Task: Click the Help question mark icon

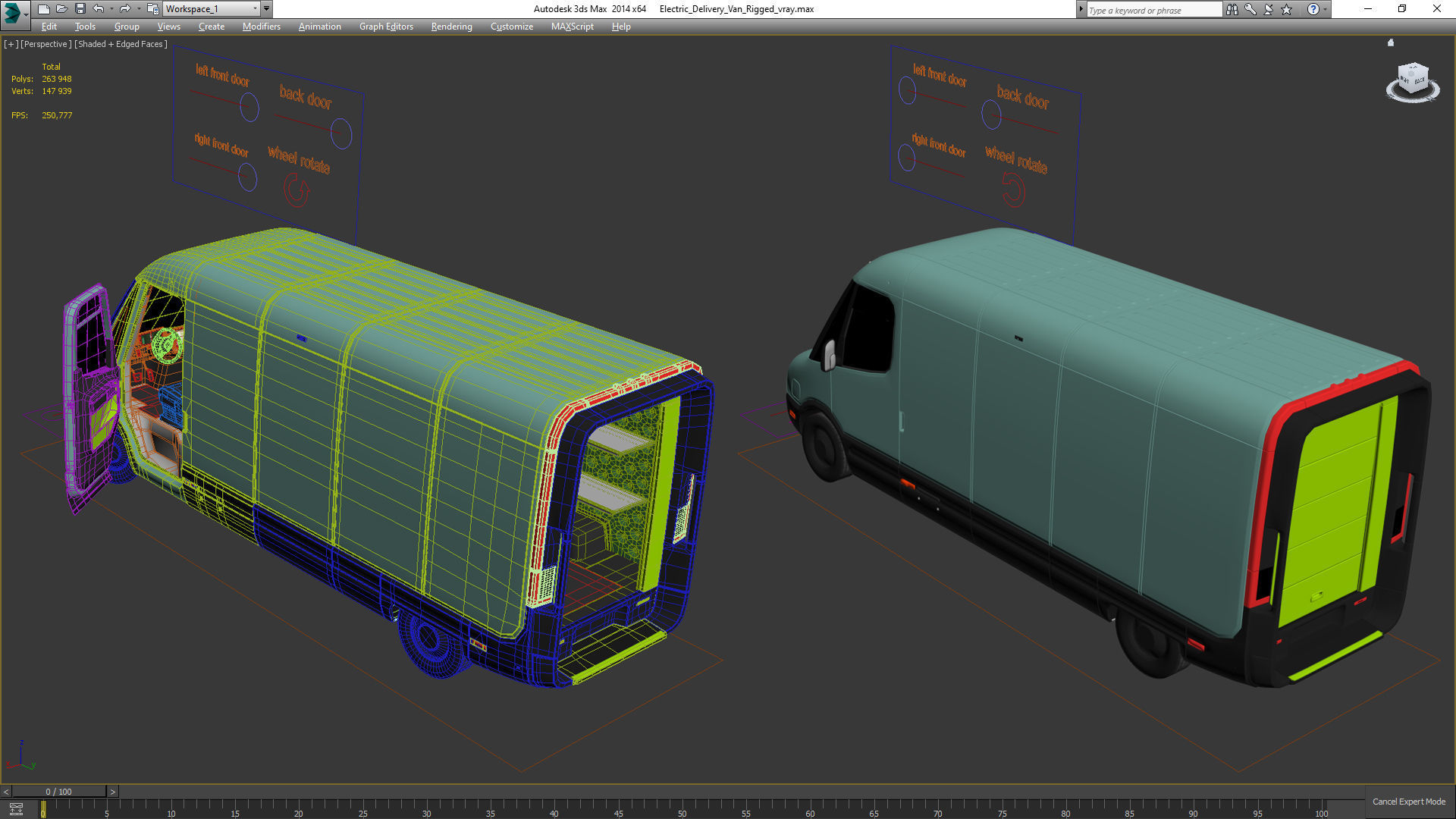Action: pyautogui.click(x=1313, y=9)
